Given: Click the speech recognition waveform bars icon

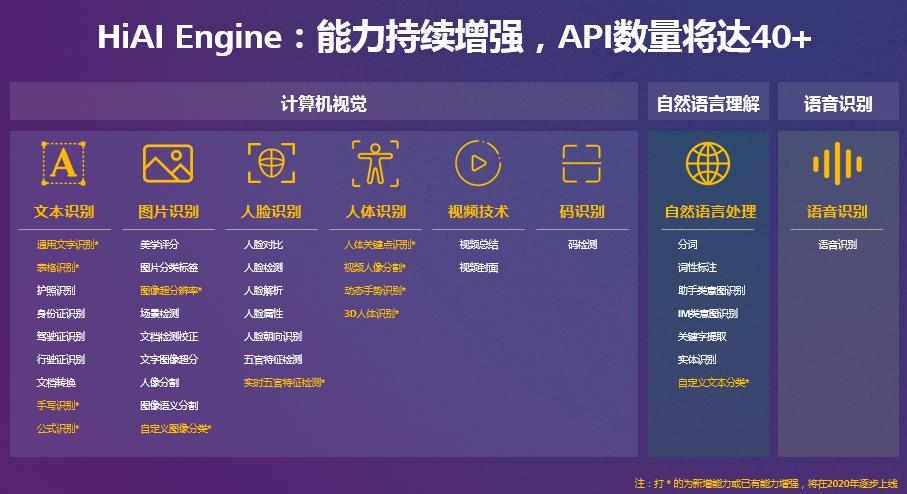Looking at the screenshot, I should point(837,164).
